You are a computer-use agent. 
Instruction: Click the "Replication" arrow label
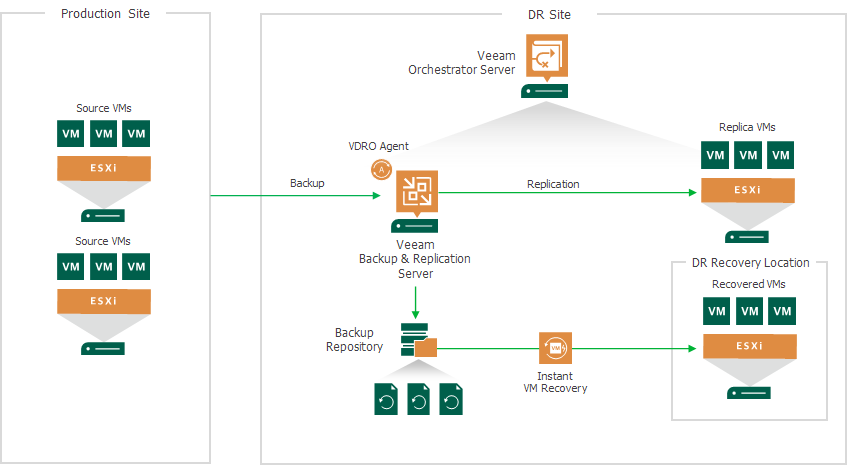[x=553, y=184]
